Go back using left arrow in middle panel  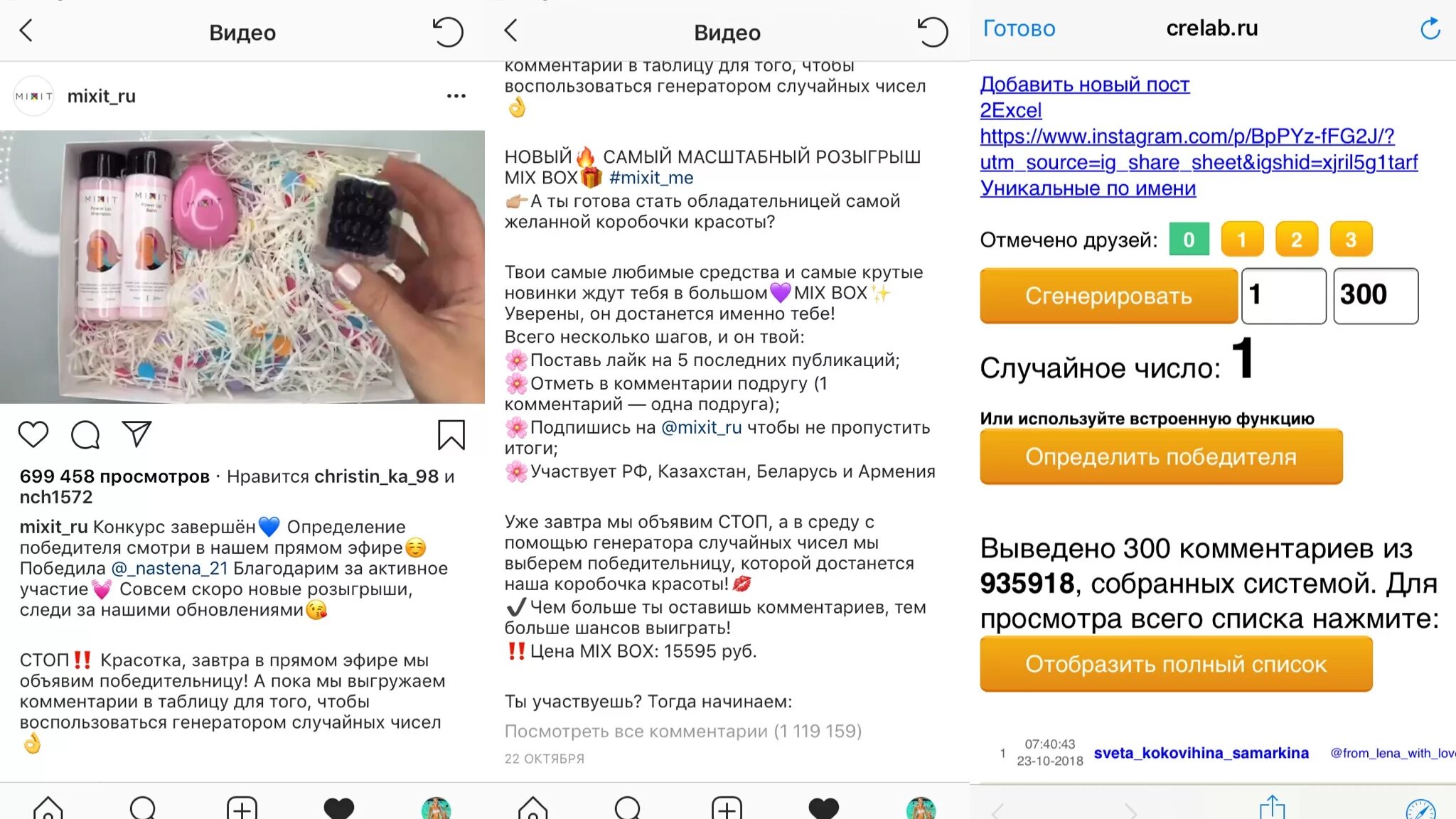click(x=510, y=31)
